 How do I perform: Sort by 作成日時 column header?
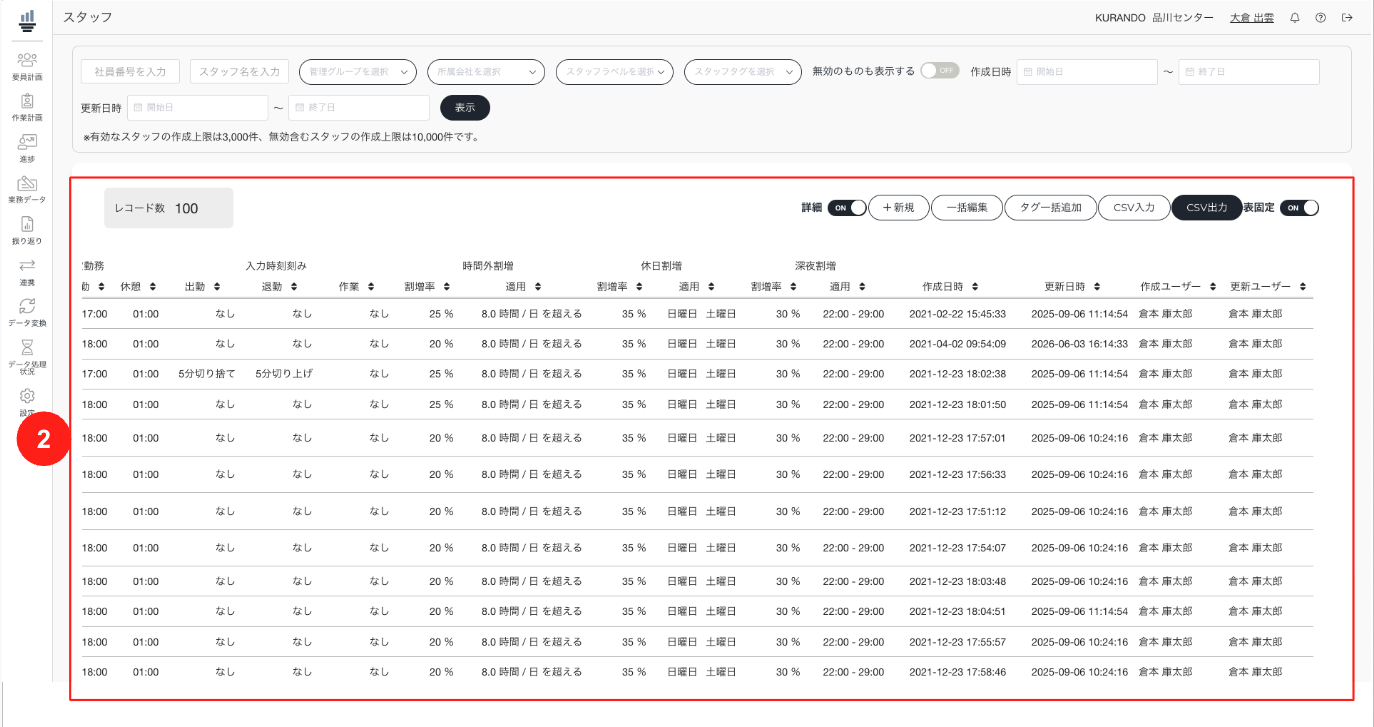click(950, 286)
